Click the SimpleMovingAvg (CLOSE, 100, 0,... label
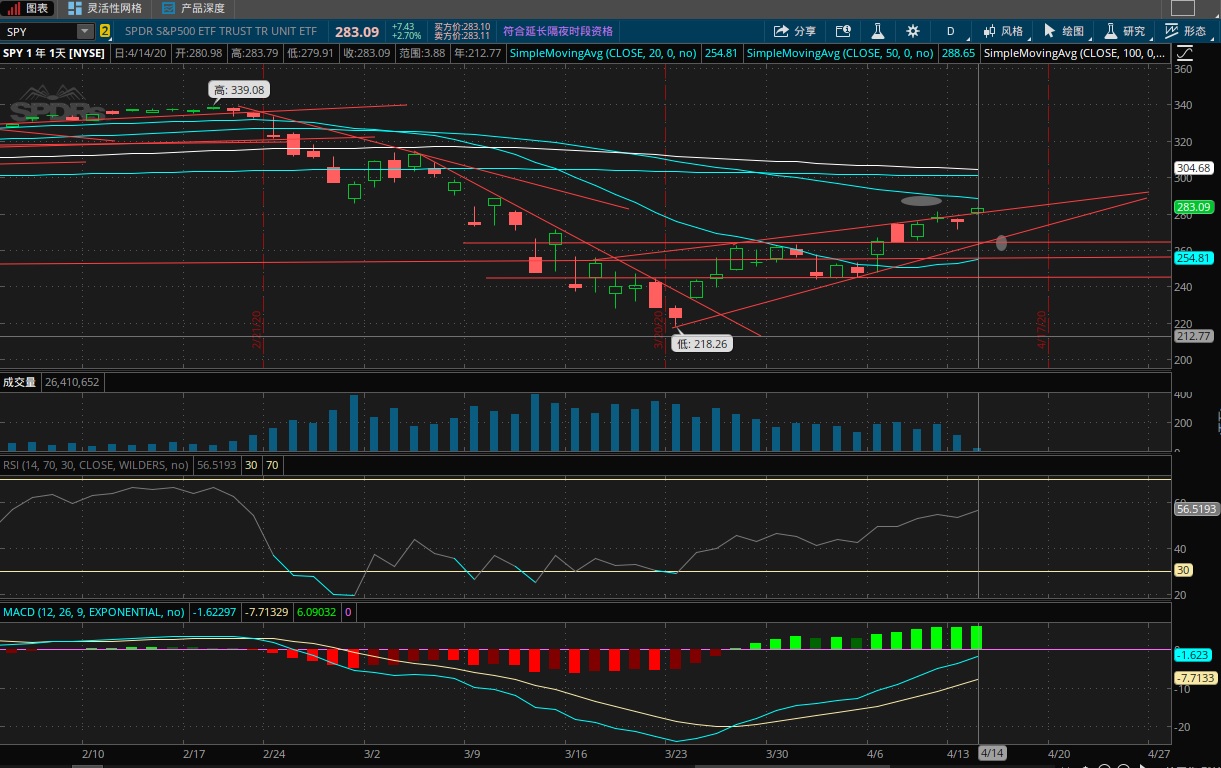The image size is (1221, 768). click(1074, 53)
